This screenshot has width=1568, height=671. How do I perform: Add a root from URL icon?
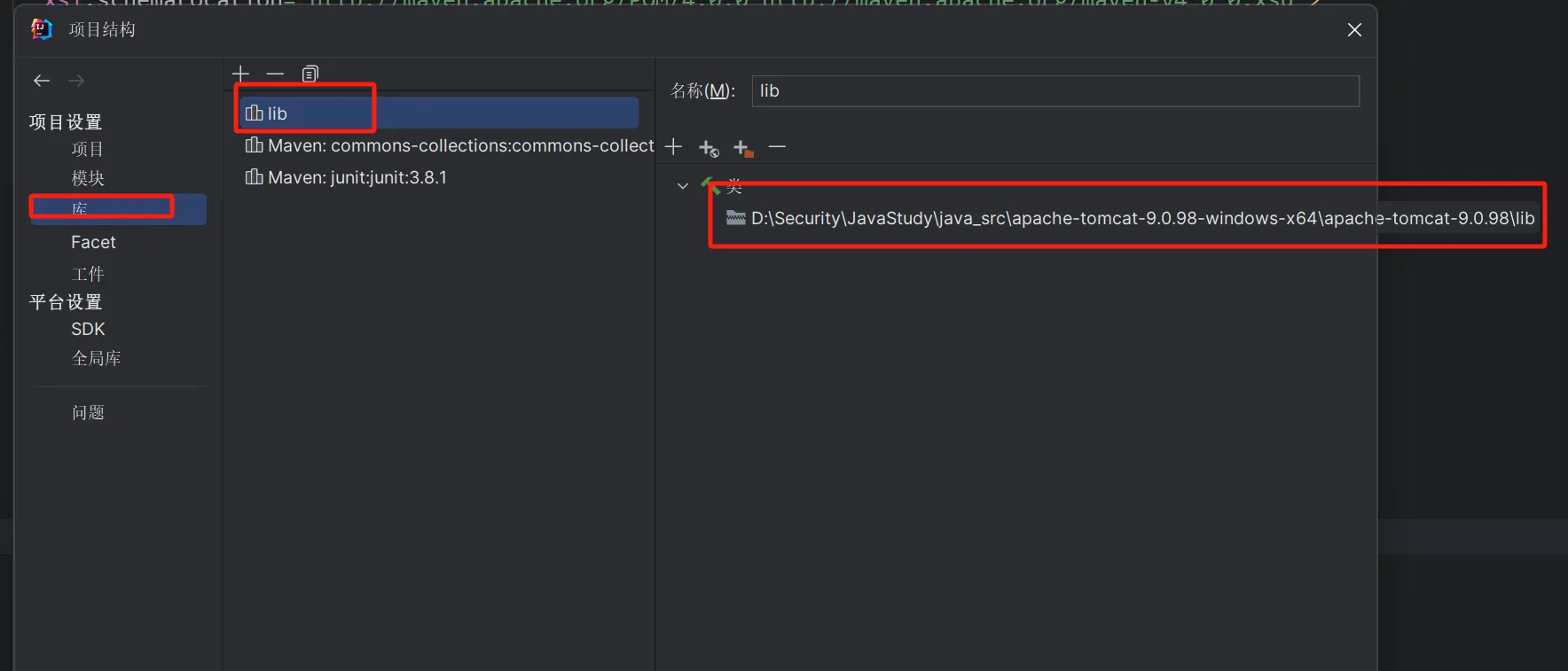[709, 148]
